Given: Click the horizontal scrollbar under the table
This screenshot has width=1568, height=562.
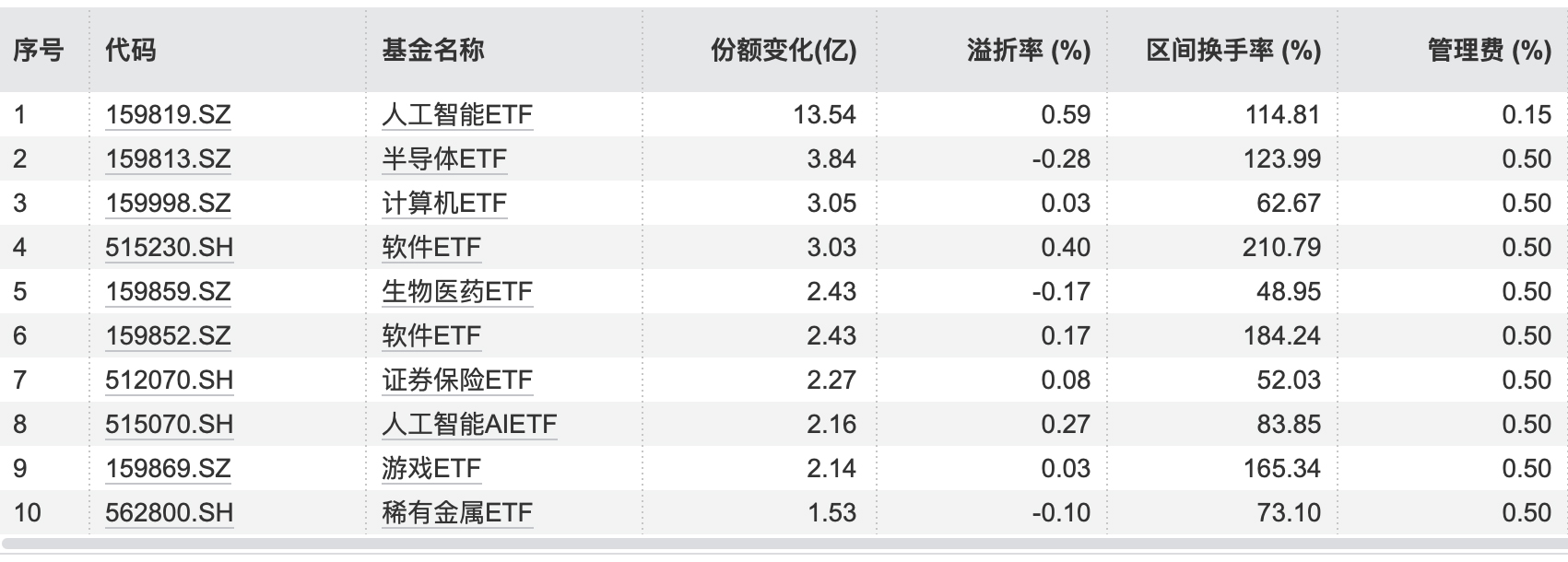Looking at the screenshot, I should point(784,546).
